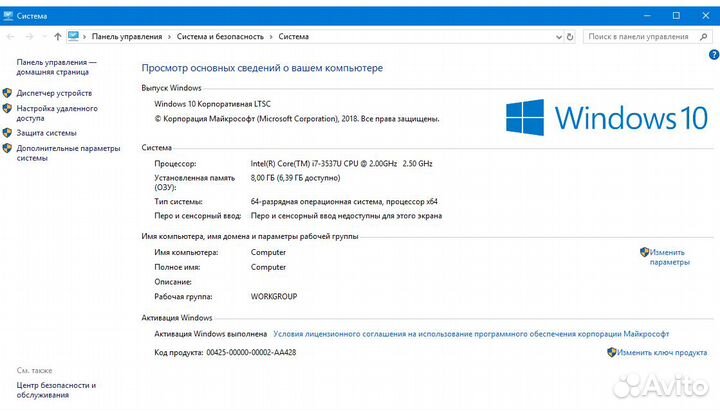Viewport: 720px width, 411px height.
Task: Click the Windows 10 logo image
Action: [607, 118]
